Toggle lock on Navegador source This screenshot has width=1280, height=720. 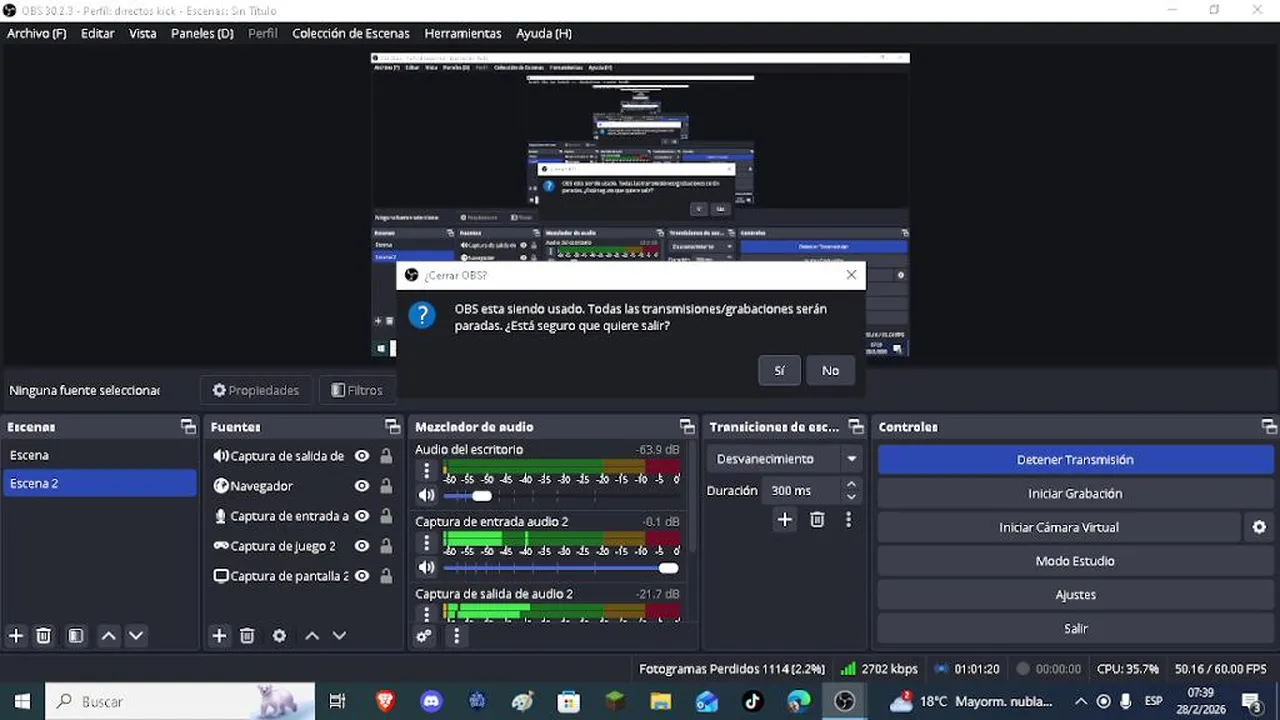point(386,486)
